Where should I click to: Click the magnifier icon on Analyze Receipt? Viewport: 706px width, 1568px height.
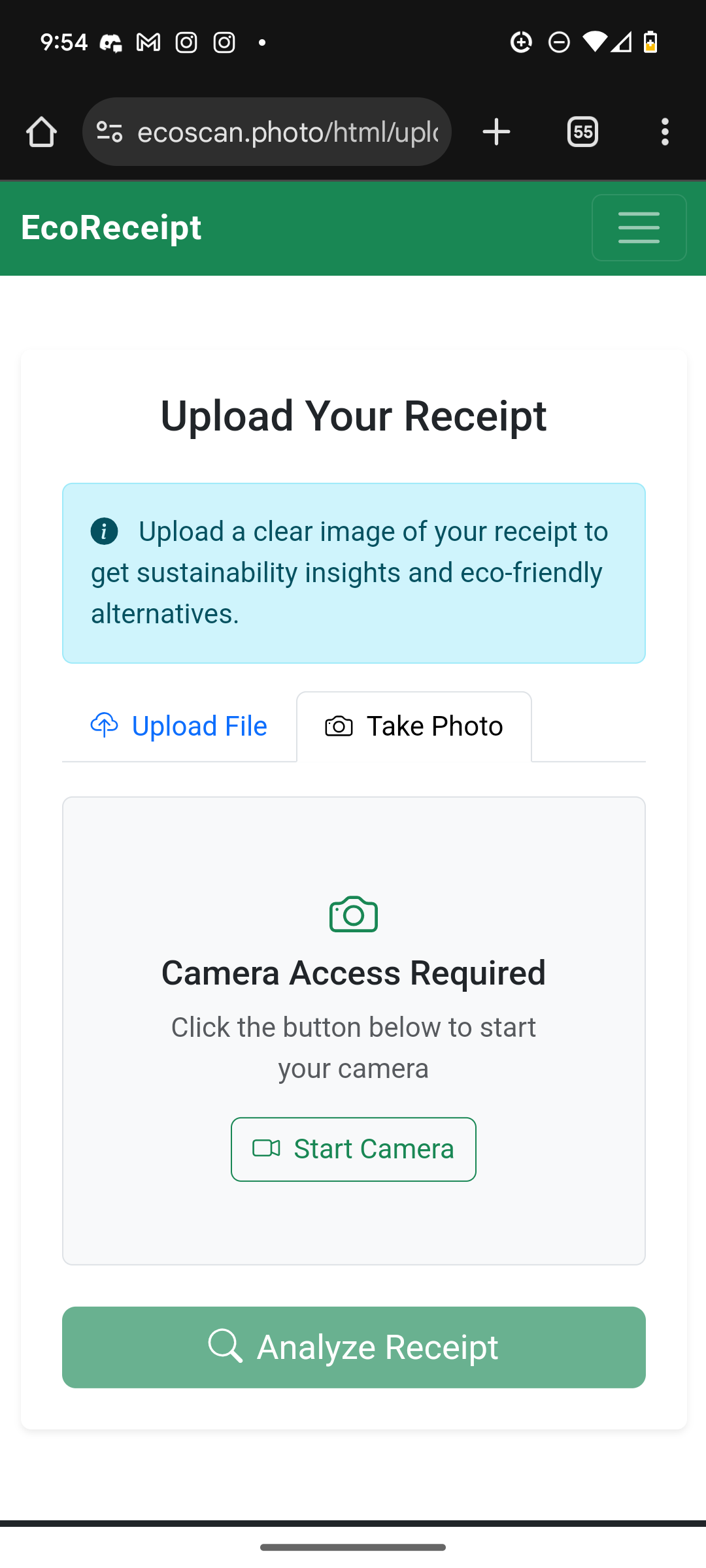tap(226, 1346)
